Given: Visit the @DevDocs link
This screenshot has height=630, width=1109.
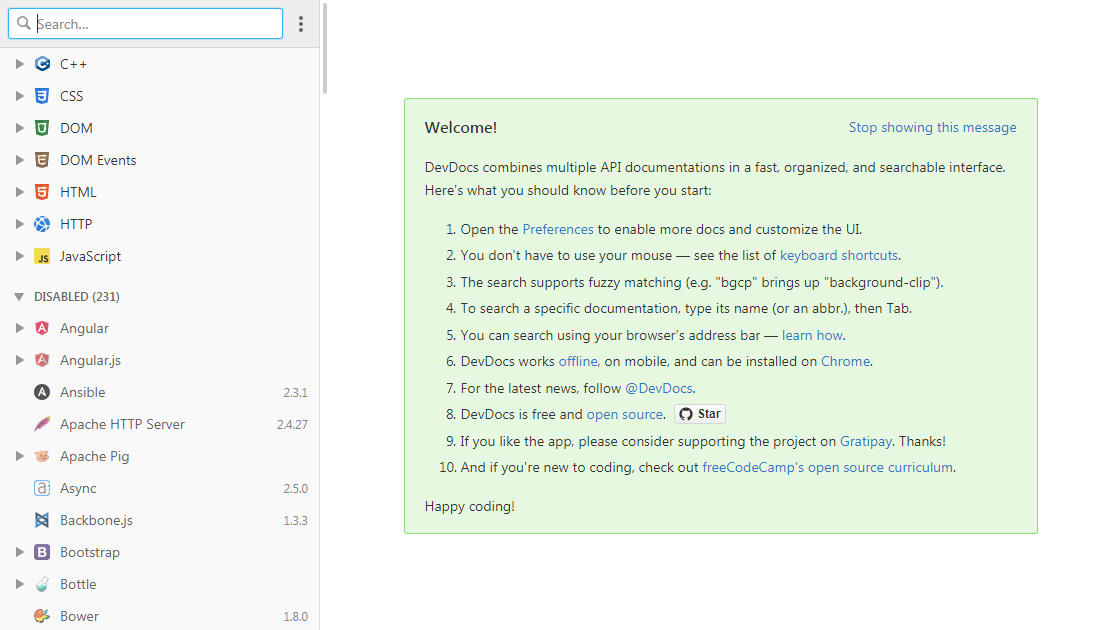Looking at the screenshot, I should [658, 388].
